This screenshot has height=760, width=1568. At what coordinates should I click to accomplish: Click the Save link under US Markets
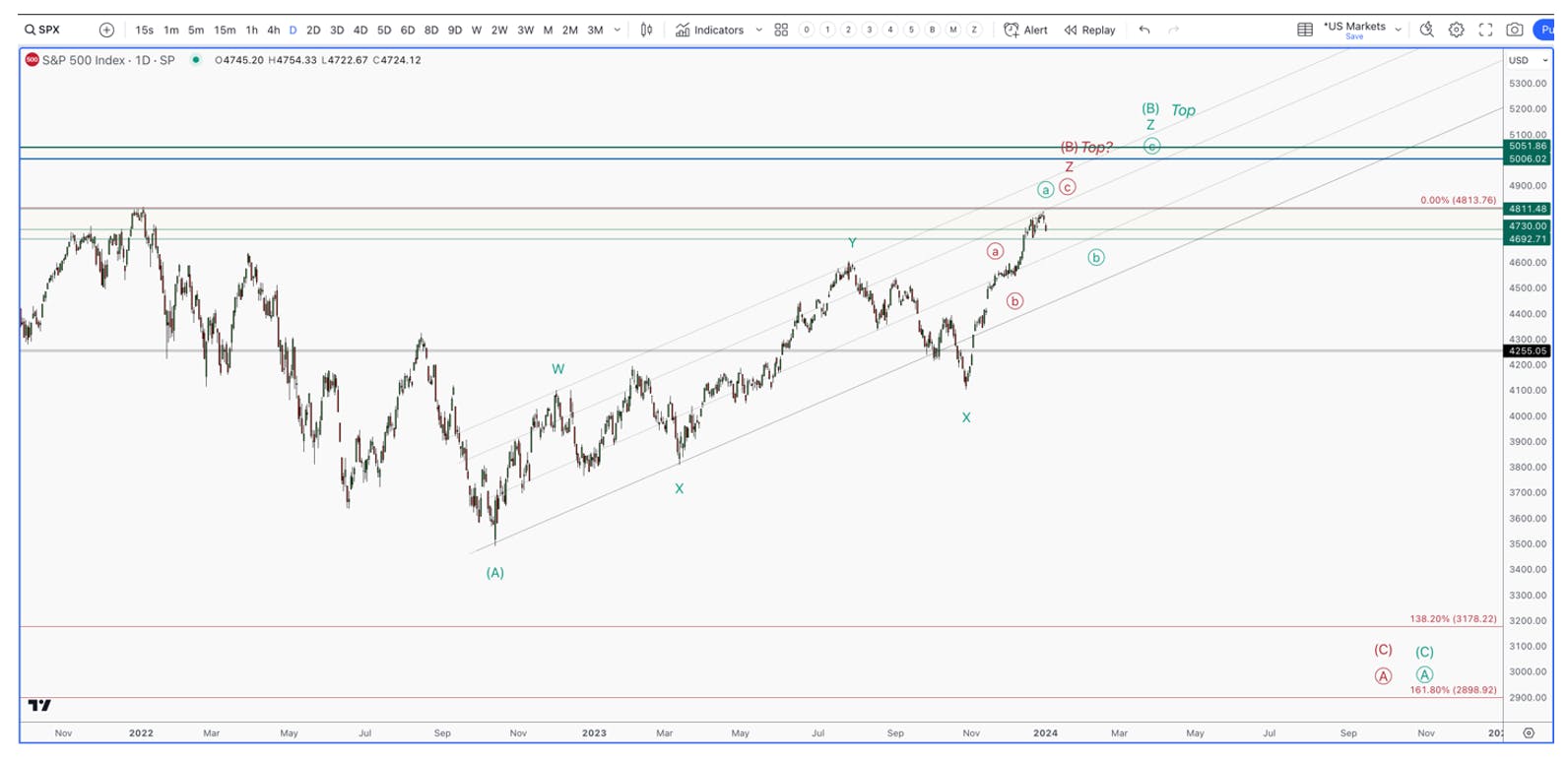pos(1354,37)
